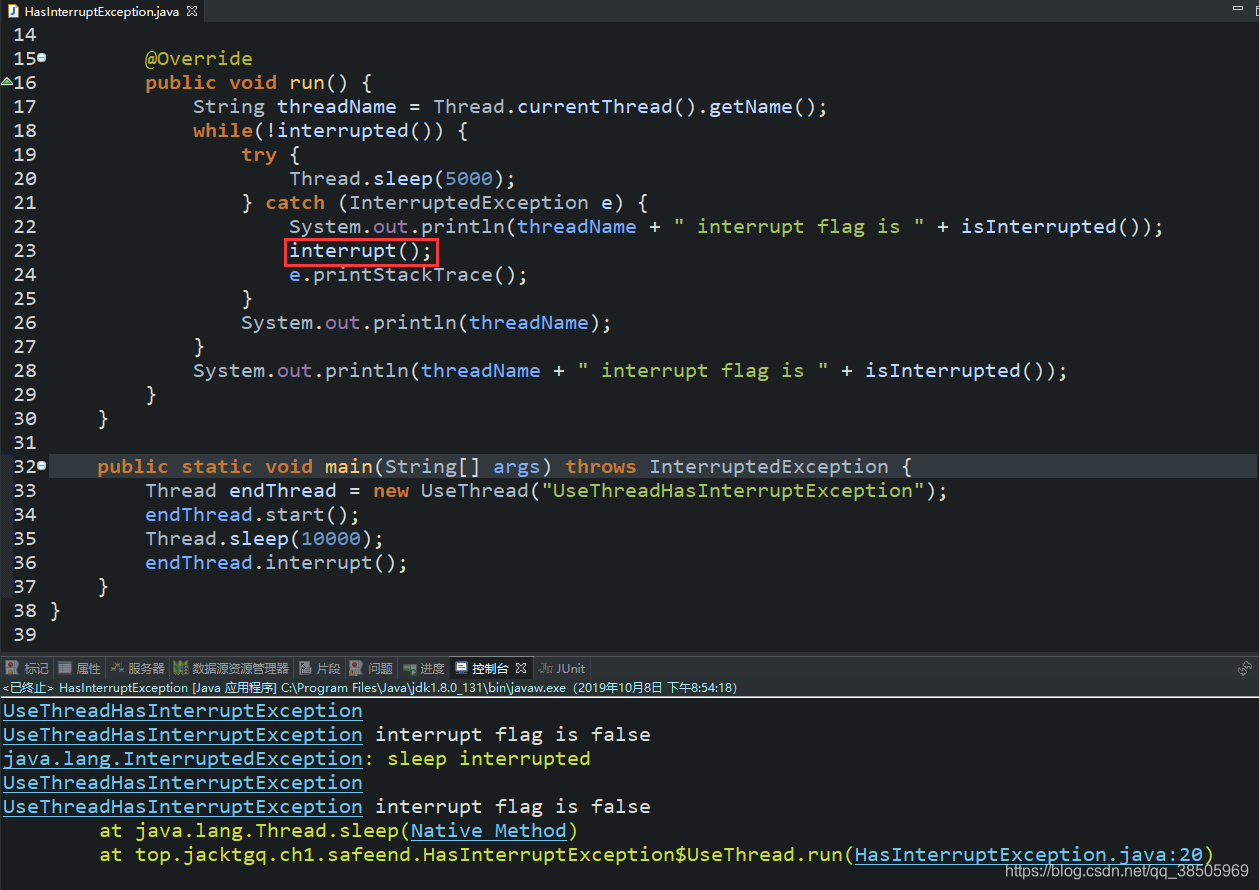Open the 服务器 (Servers) view tab
Viewport: 1259px width, 890px height.
click(x=138, y=668)
